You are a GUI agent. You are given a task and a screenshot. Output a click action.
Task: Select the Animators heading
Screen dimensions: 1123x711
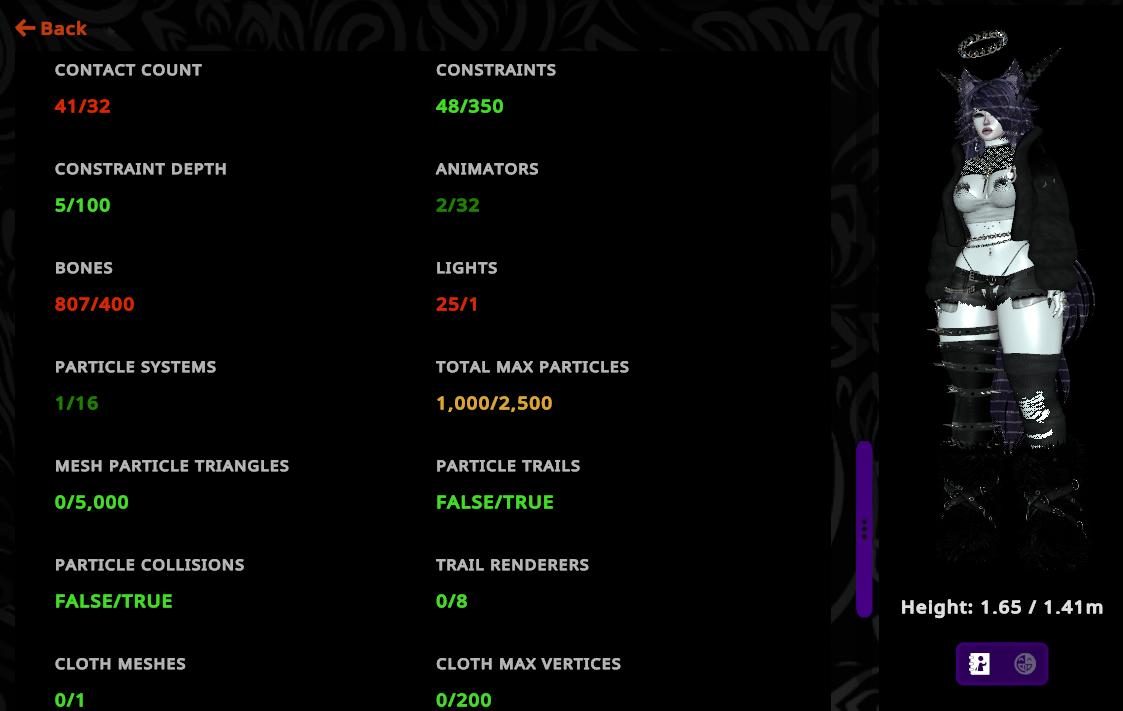click(x=487, y=169)
